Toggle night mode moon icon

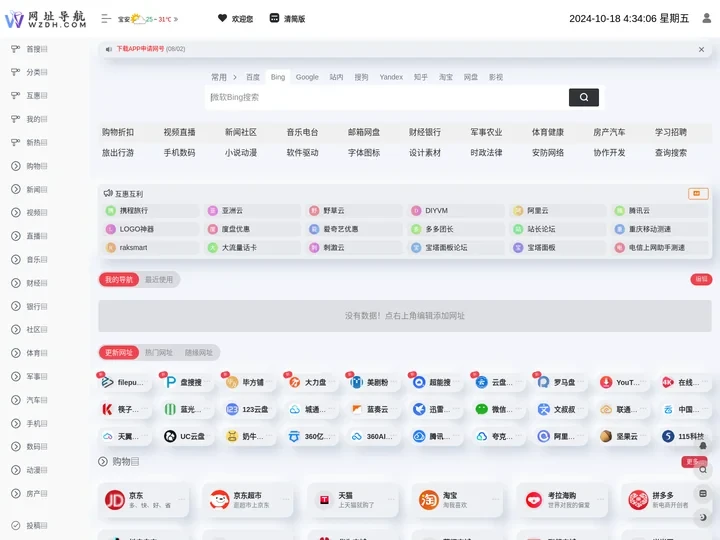pyautogui.click(x=703, y=518)
